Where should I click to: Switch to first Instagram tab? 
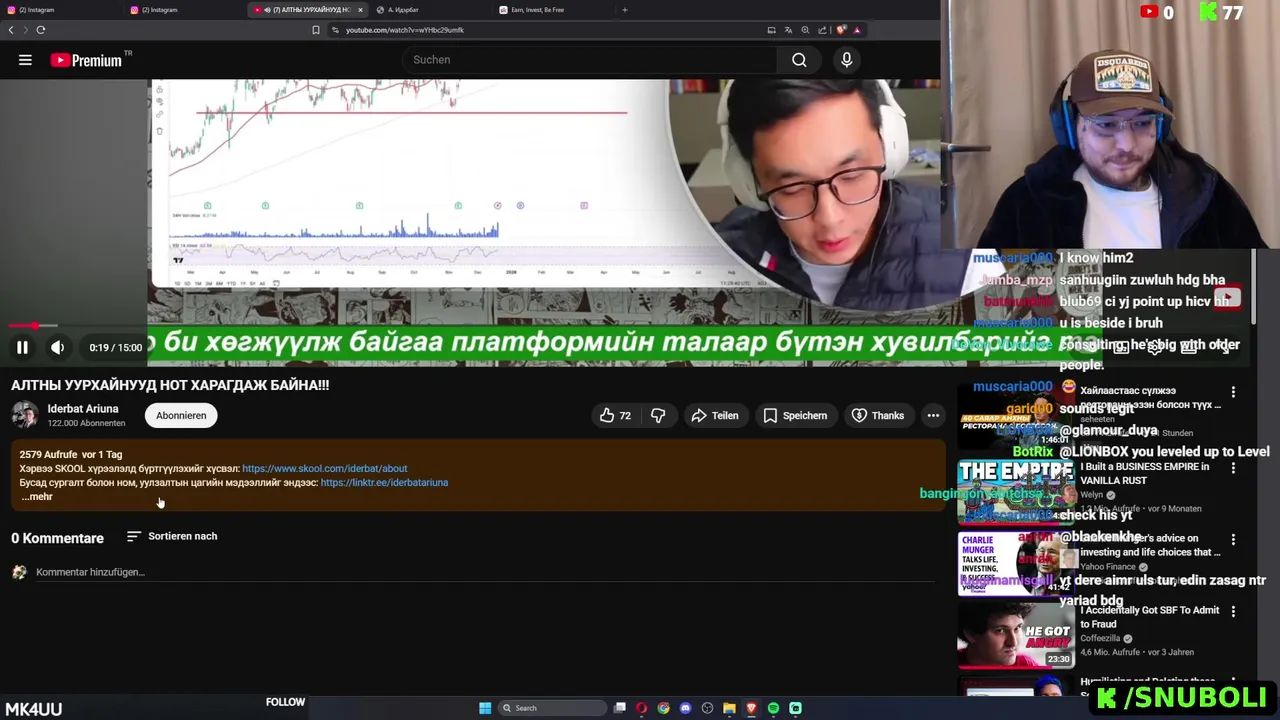tap(60, 10)
